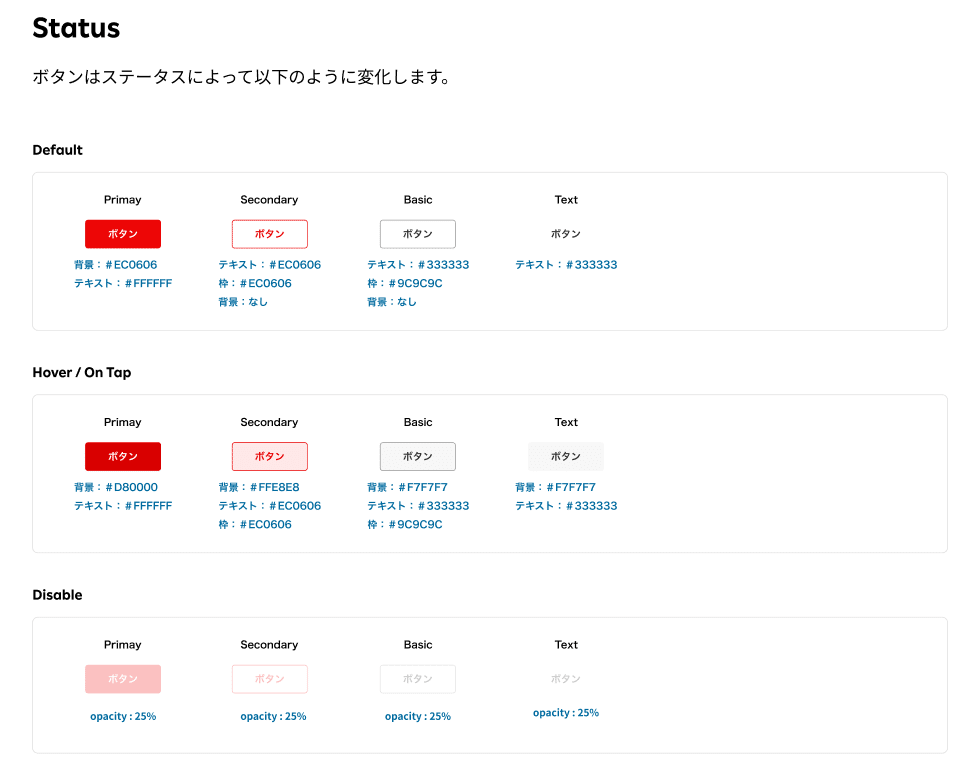This screenshot has width=980, height=775.
Task: Click テキスト：#333333 under Default Text column
Action: [x=566, y=265]
